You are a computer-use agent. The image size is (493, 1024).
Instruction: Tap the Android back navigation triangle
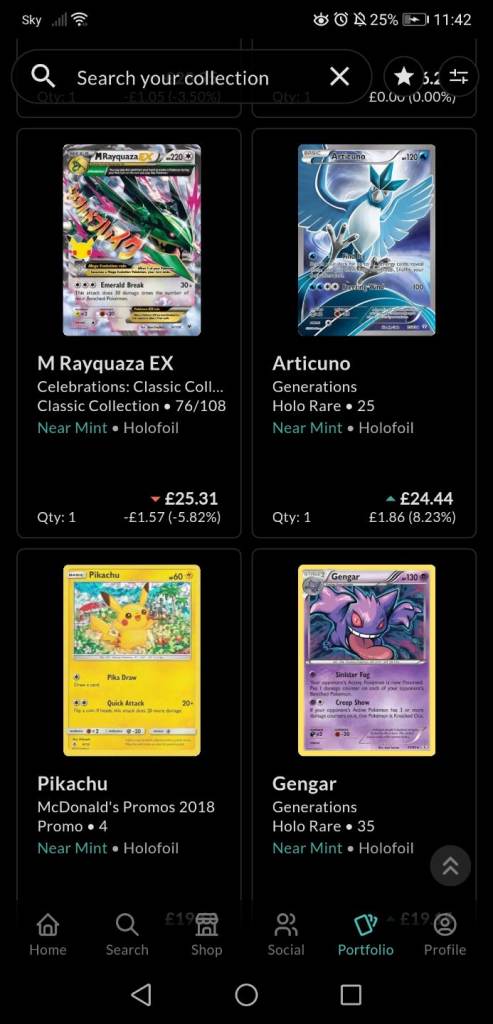pyautogui.click(x=141, y=995)
